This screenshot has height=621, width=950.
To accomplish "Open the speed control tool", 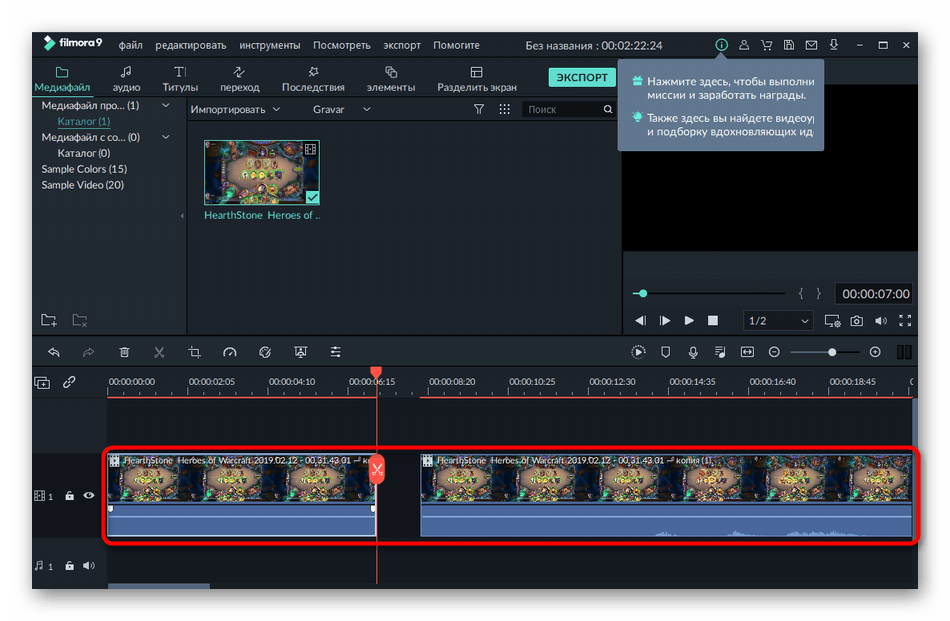I will [230, 352].
